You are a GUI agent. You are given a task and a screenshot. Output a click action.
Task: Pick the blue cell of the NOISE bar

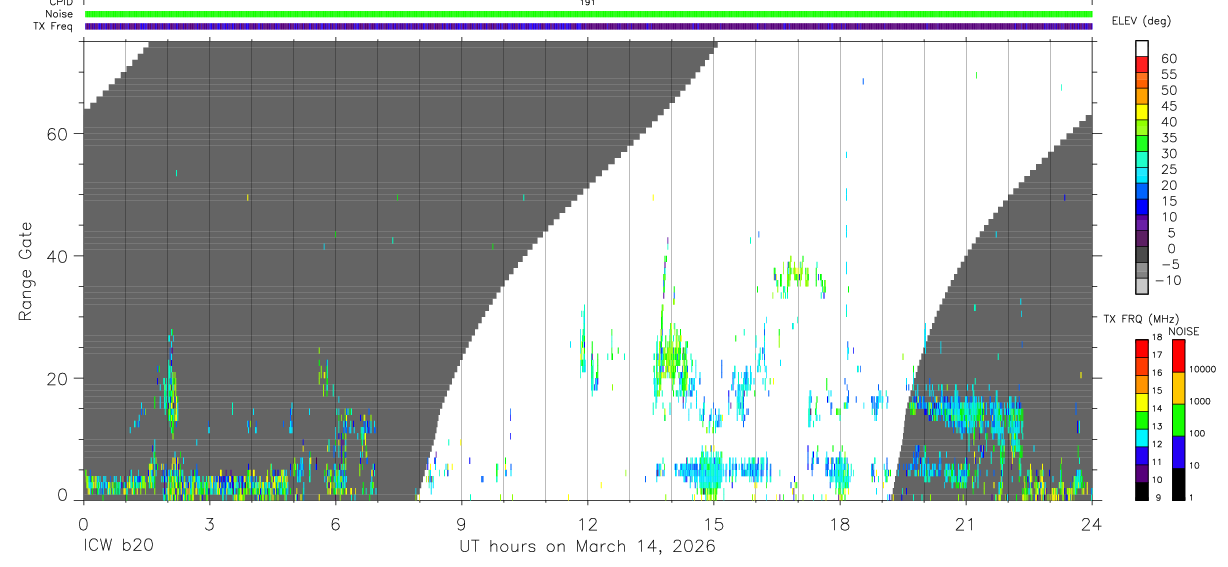(x=1178, y=452)
